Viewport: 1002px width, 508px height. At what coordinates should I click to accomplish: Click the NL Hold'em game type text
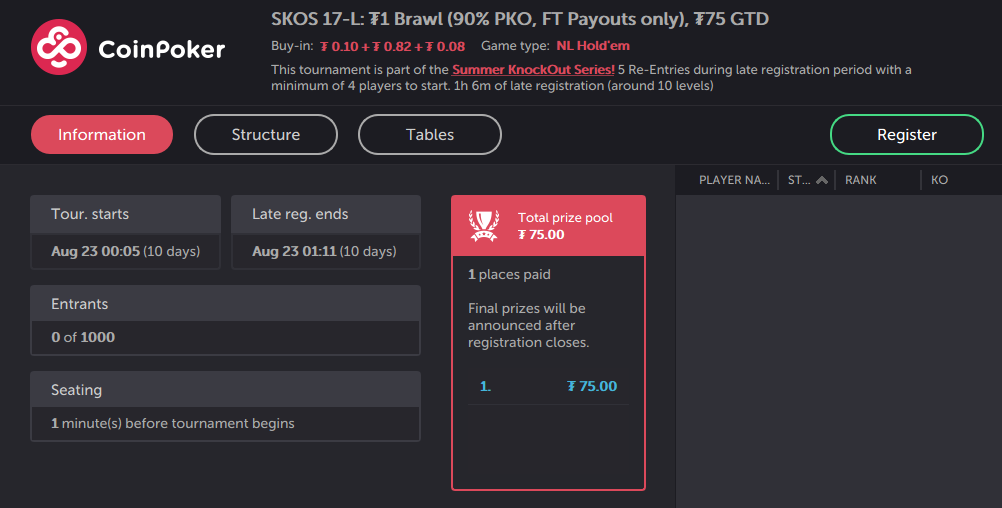tap(593, 46)
